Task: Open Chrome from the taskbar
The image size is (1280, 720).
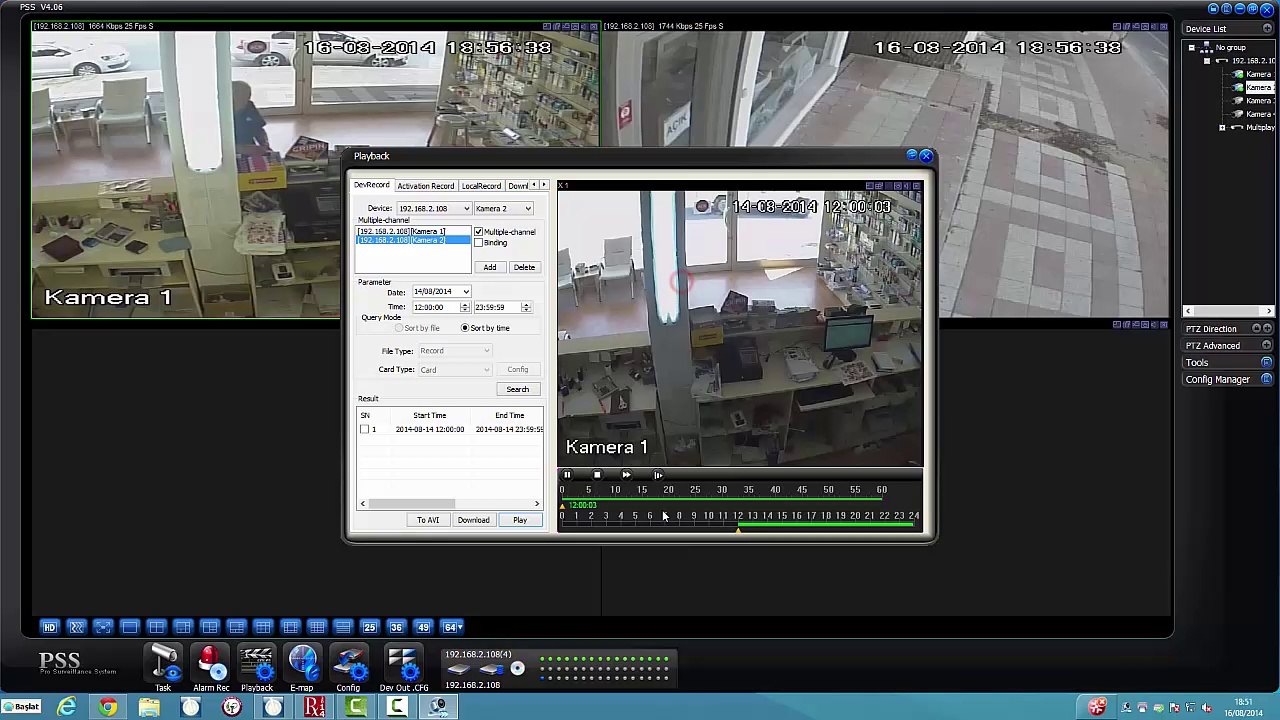Action: (107, 707)
